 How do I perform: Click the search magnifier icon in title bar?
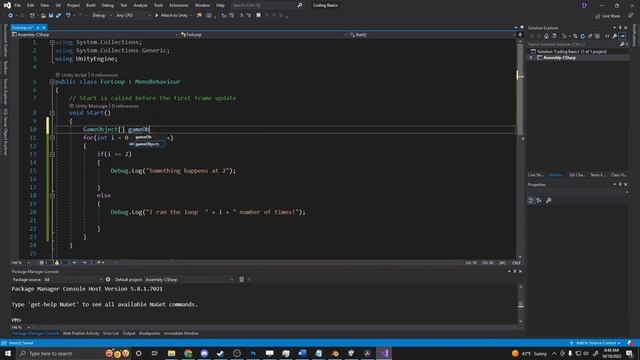point(300,5)
